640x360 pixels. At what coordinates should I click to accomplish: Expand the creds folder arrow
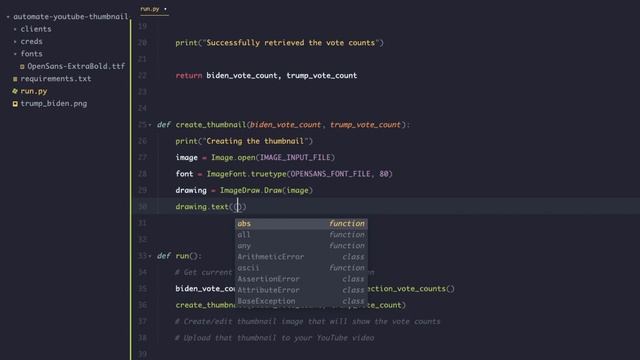pyautogui.click(x=15, y=42)
